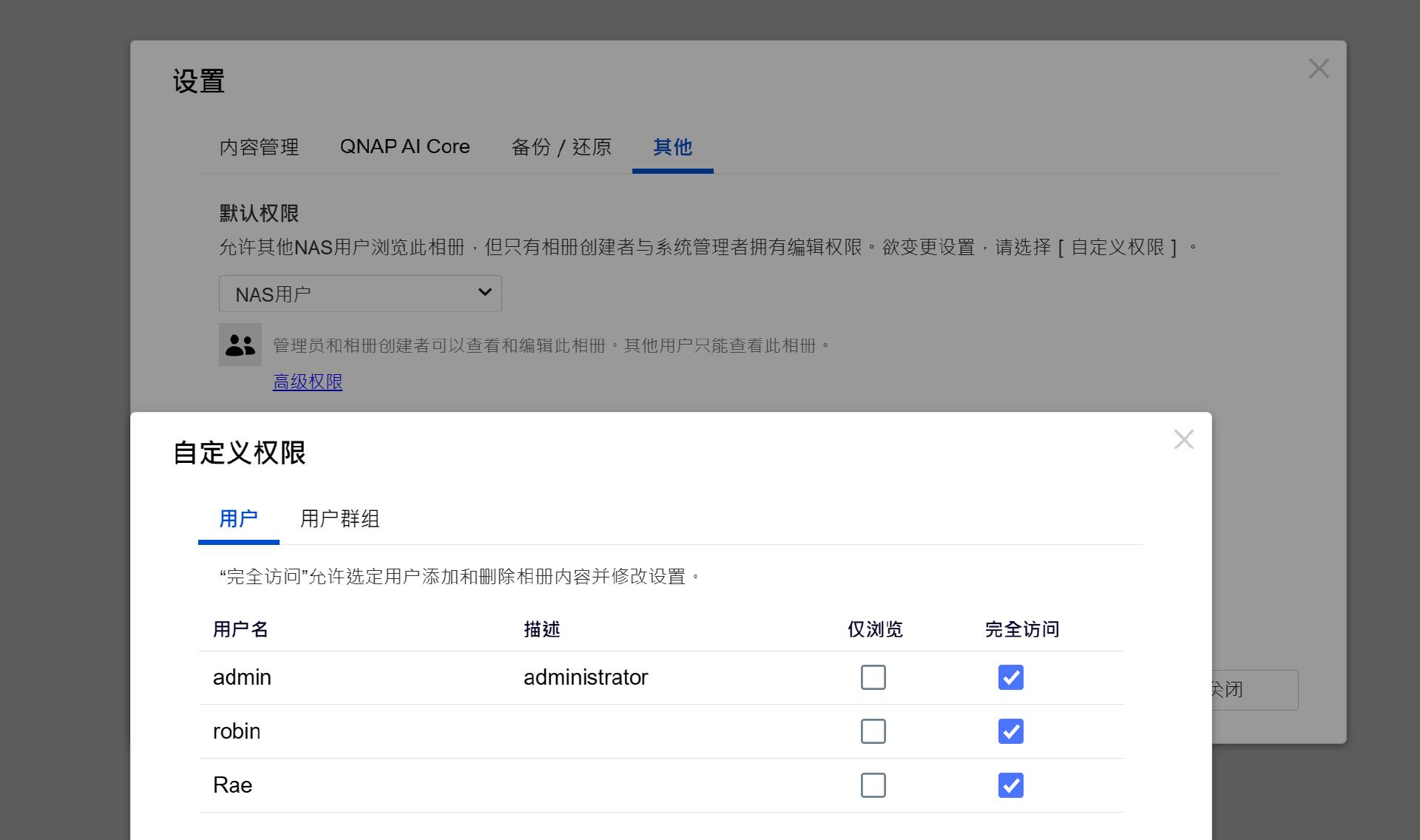Screen dimensions: 1420x840
Task: Select the 用户 tab in custom permissions
Action: (x=237, y=520)
